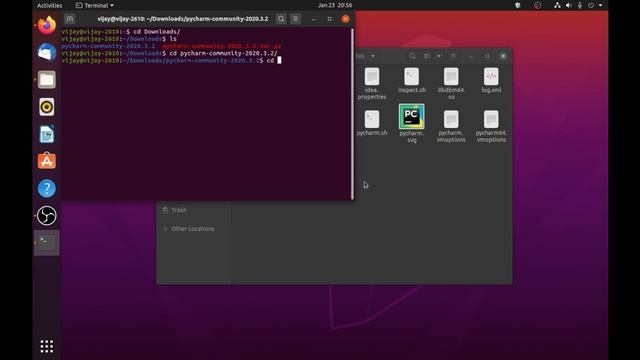Launch Thunderbird mail from the dock
Screen dimensions: 640x360
point(47,53)
